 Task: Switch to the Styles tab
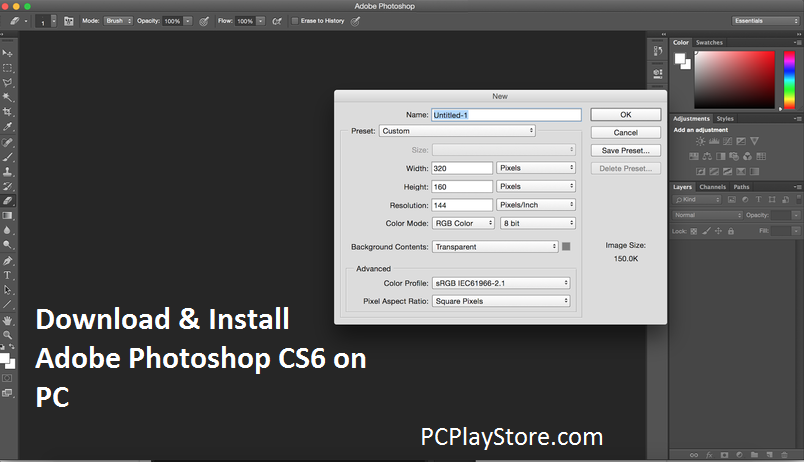(725, 118)
